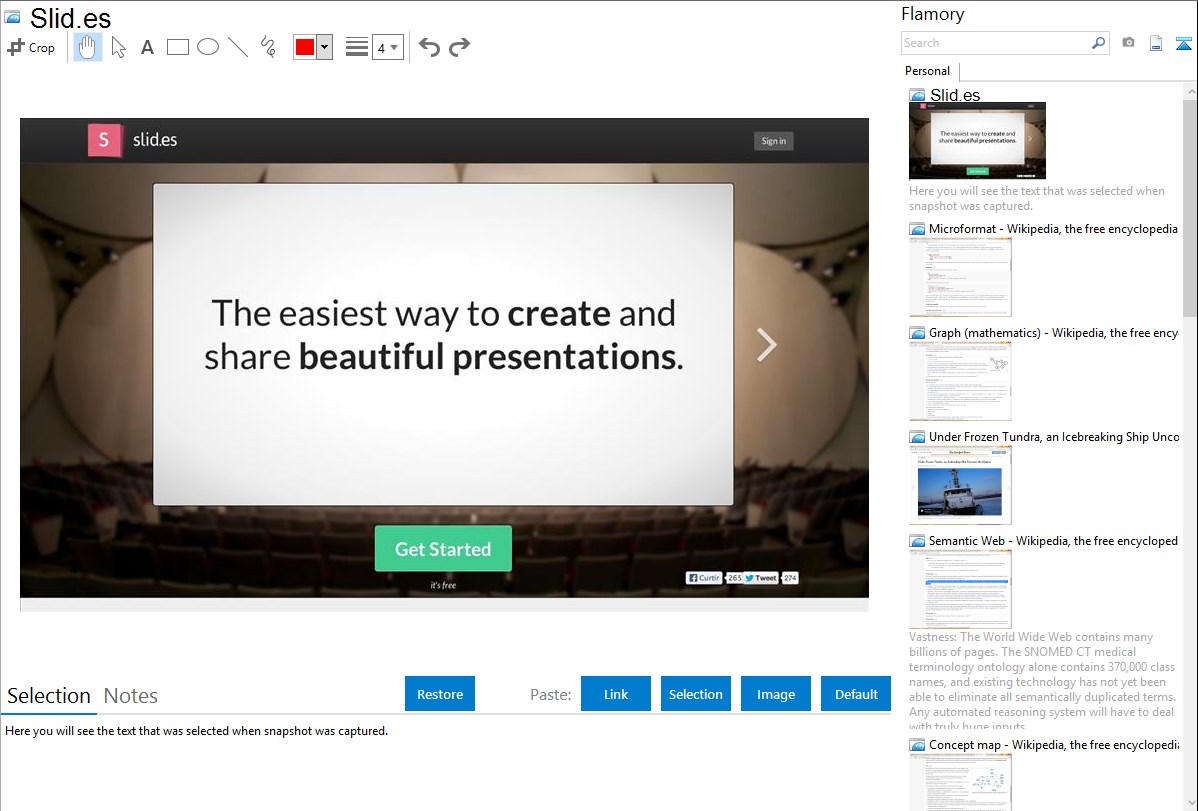
Task: Click the icon beside Slid.es sidebar title
Action: click(x=917, y=96)
